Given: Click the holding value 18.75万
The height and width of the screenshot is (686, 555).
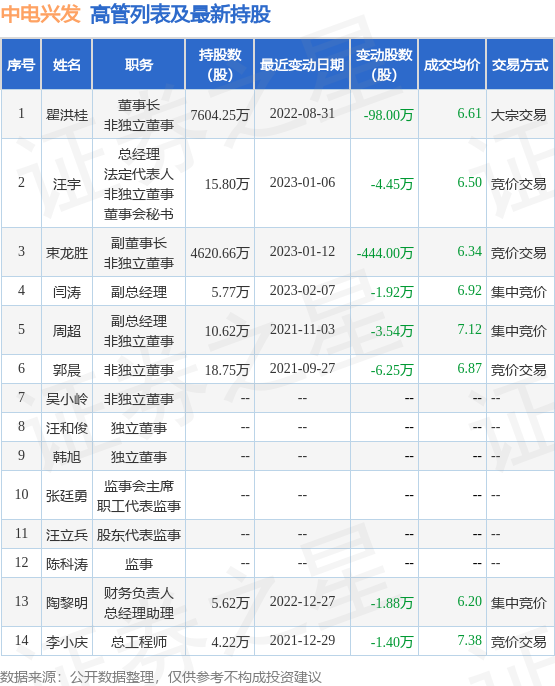Looking at the screenshot, I should (x=227, y=370).
